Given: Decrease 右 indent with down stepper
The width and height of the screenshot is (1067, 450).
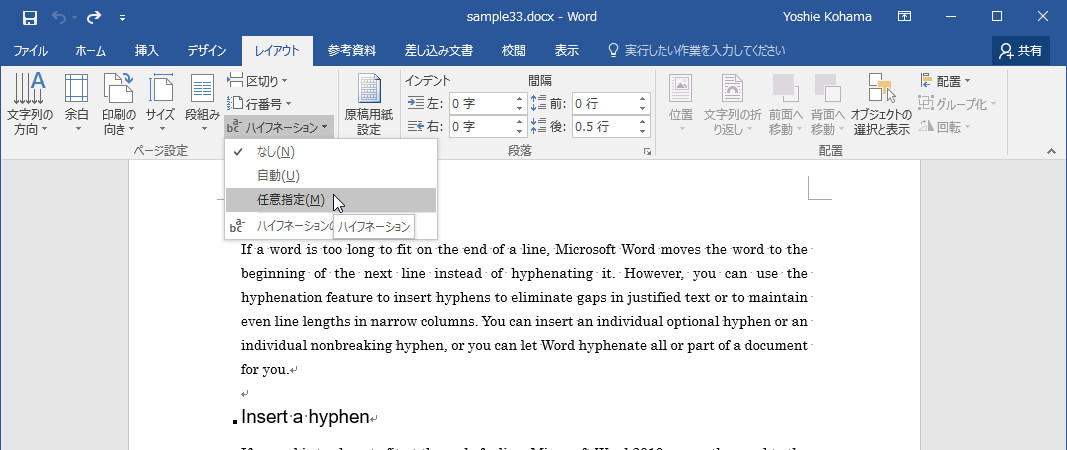Looking at the screenshot, I should click(x=520, y=131).
